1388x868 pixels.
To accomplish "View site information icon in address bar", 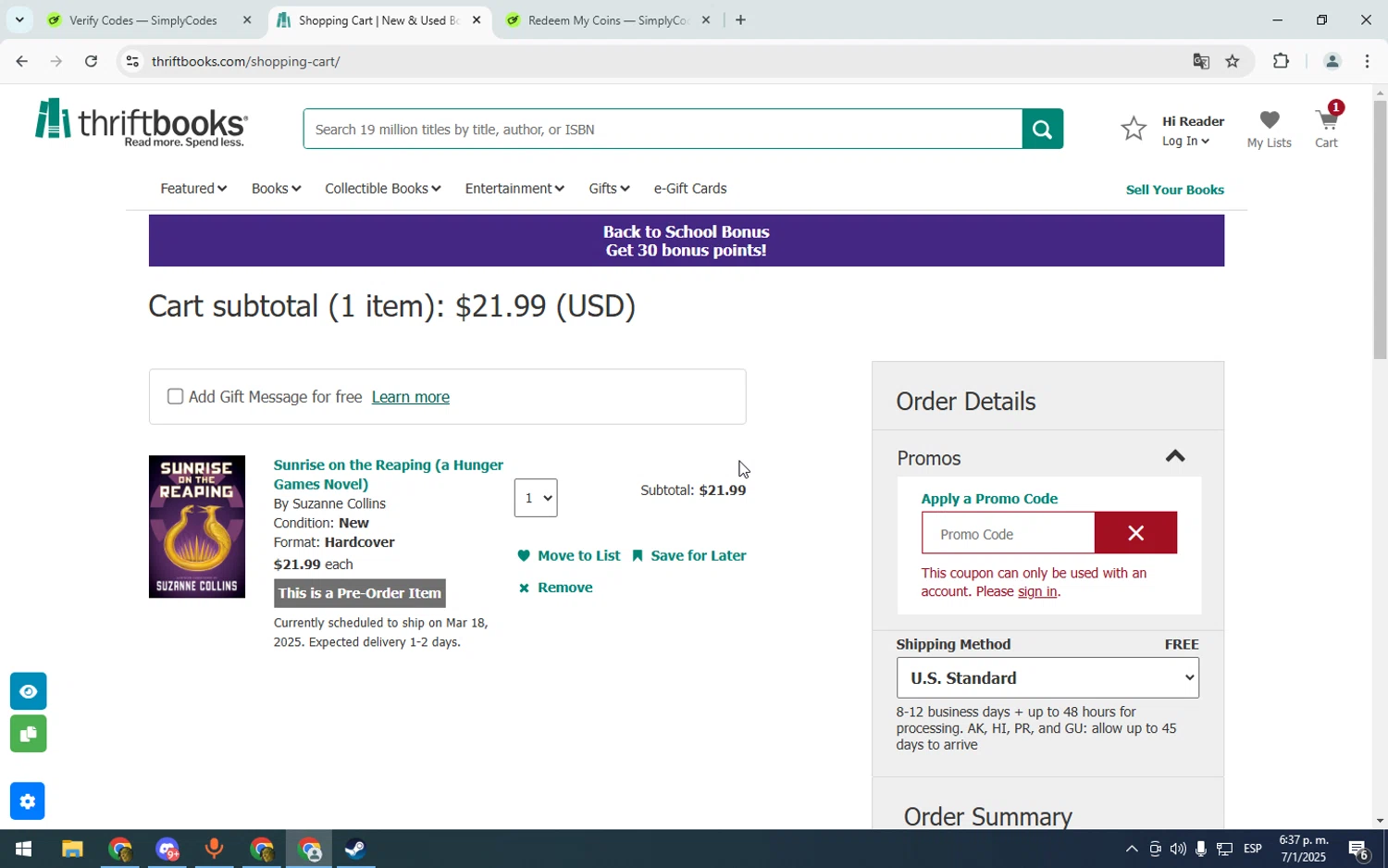I will 132,61.
